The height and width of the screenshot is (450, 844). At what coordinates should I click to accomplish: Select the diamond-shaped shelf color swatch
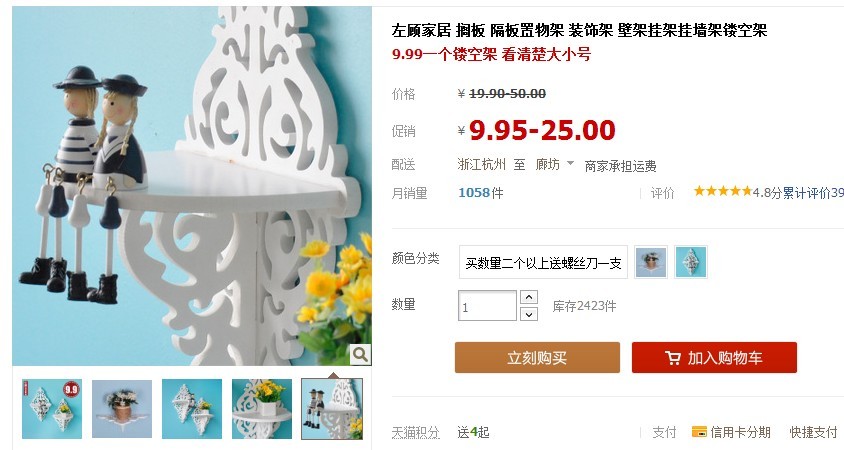(x=691, y=262)
